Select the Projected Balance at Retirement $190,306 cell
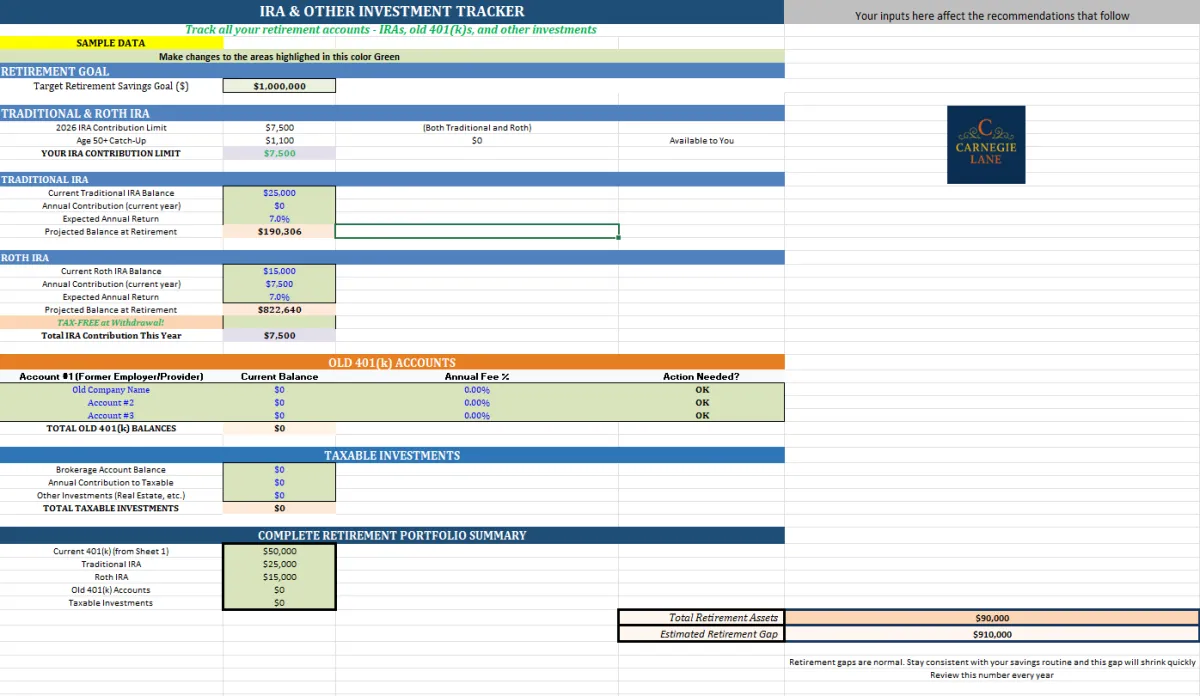 tap(280, 232)
